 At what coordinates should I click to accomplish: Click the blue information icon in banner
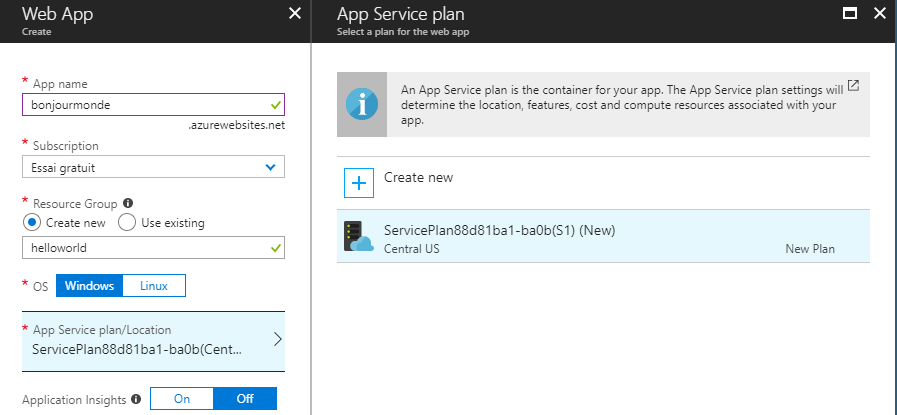click(361, 104)
